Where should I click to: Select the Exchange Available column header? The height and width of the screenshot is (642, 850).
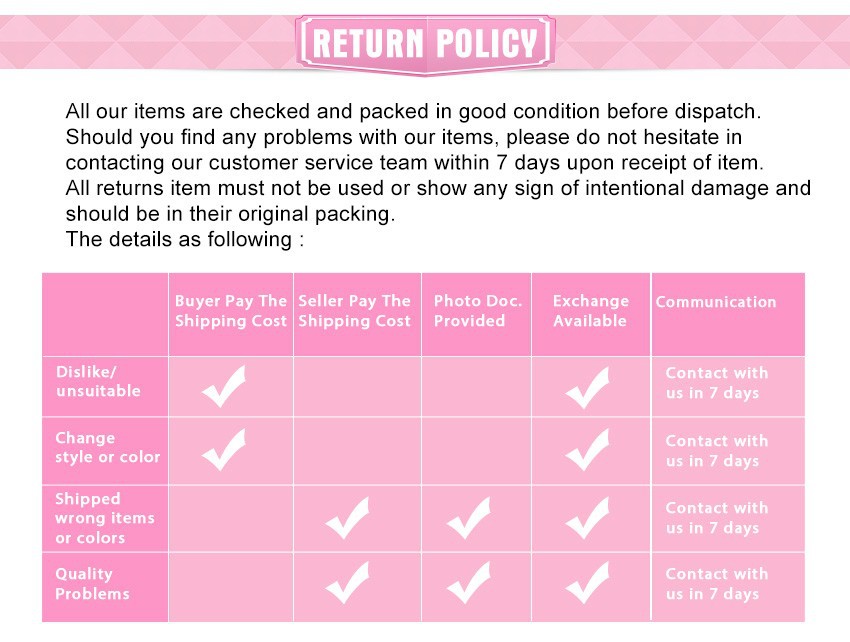pos(590,311)
